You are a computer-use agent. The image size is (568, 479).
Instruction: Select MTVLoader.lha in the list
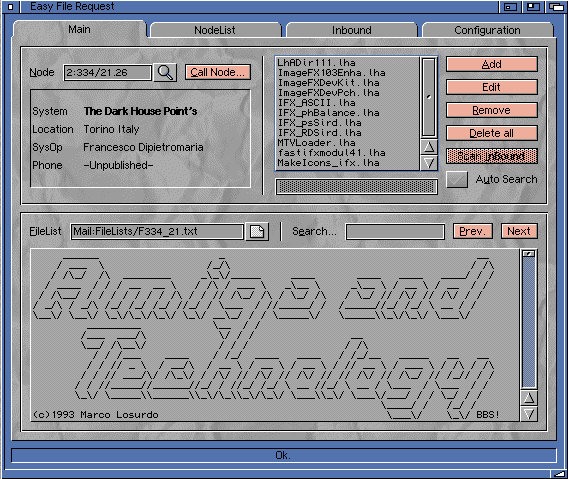[347, 143]
